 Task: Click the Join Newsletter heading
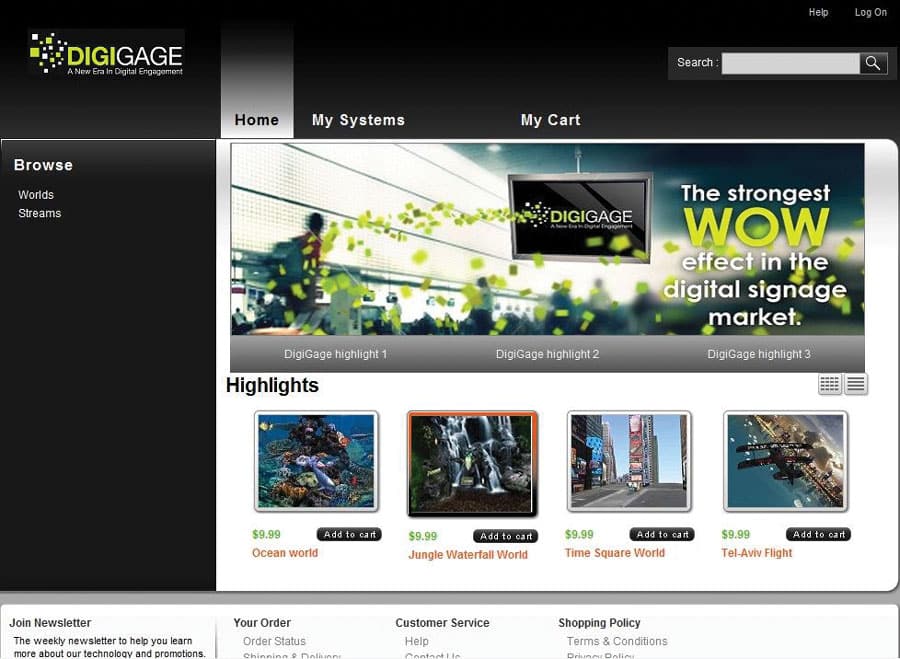click(50, 623)
